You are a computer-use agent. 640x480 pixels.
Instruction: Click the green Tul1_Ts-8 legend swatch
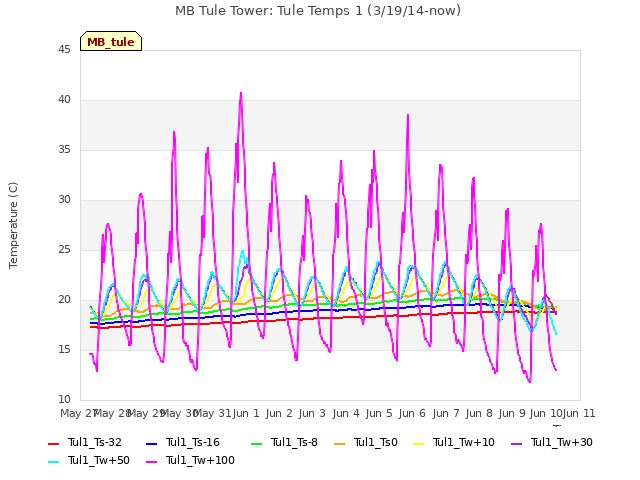(256, 443)
